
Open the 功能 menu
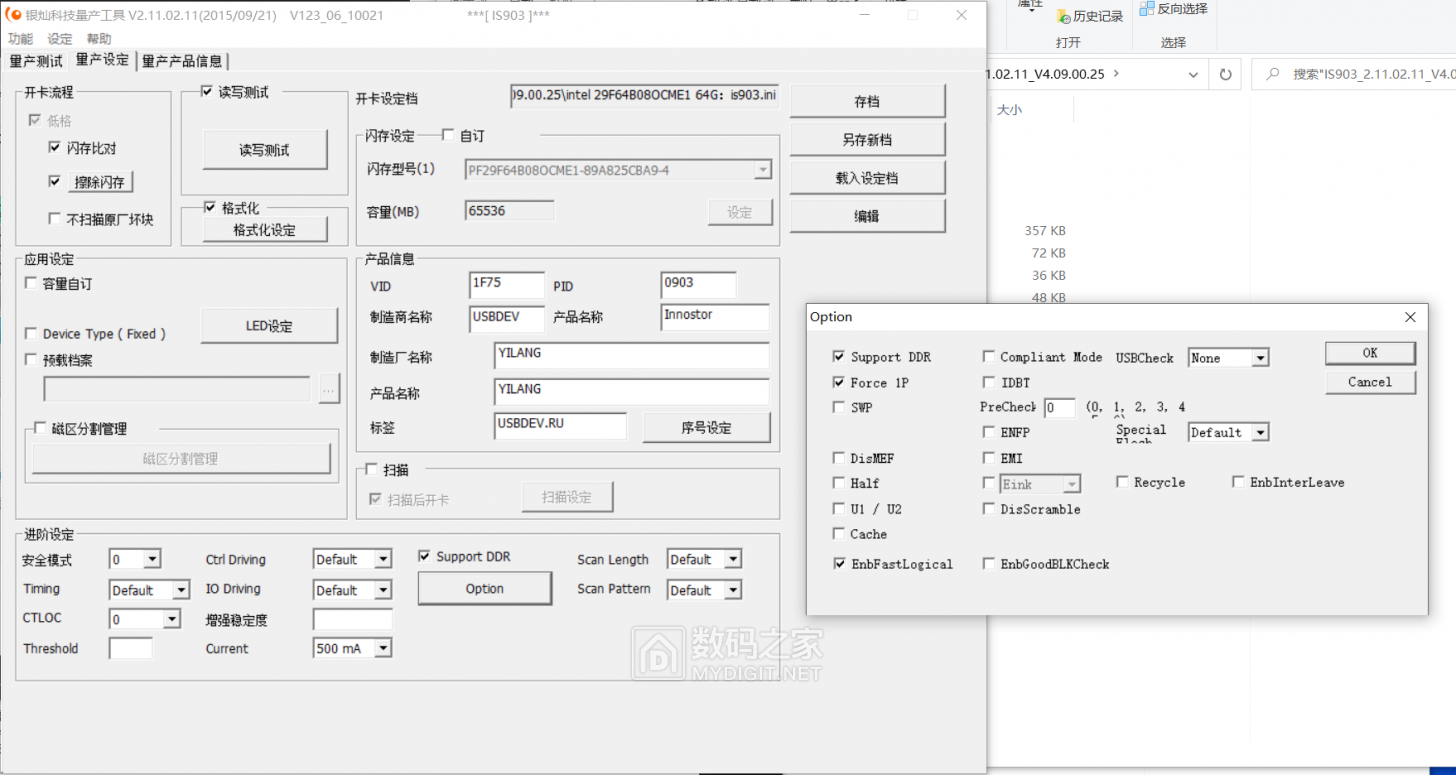click(x=20, y=39)
